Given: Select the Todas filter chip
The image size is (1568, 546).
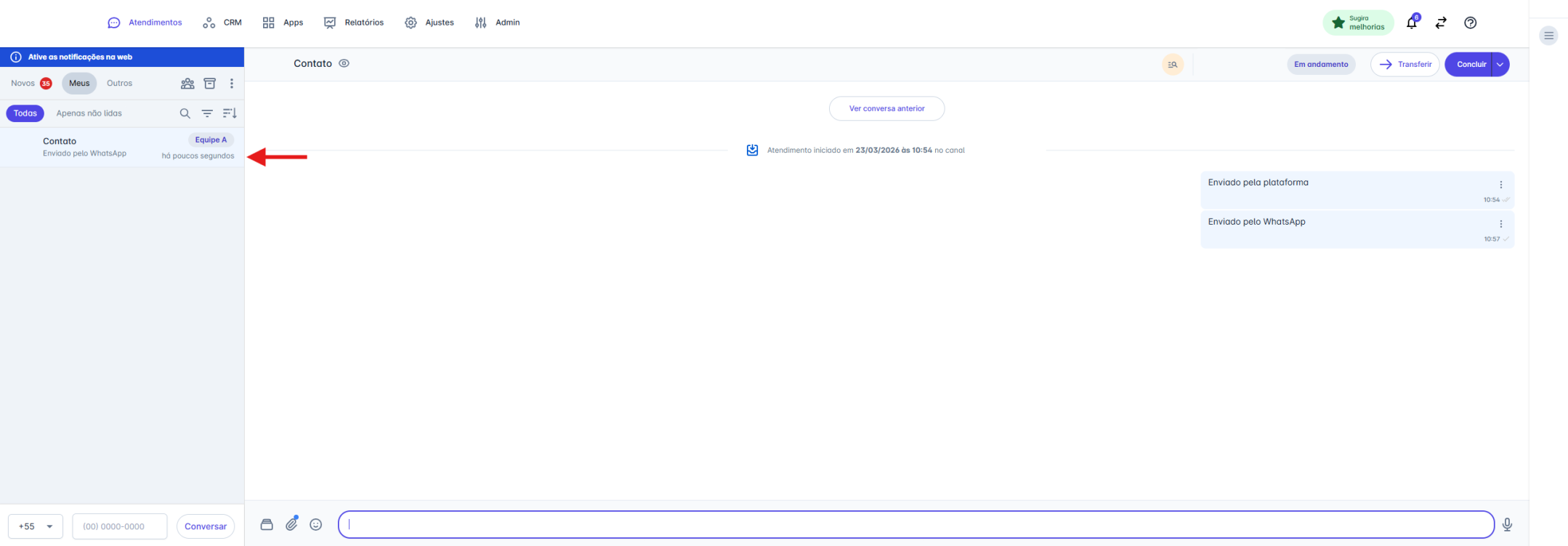Looking at the screenshot, I should [x=25, y=113].
